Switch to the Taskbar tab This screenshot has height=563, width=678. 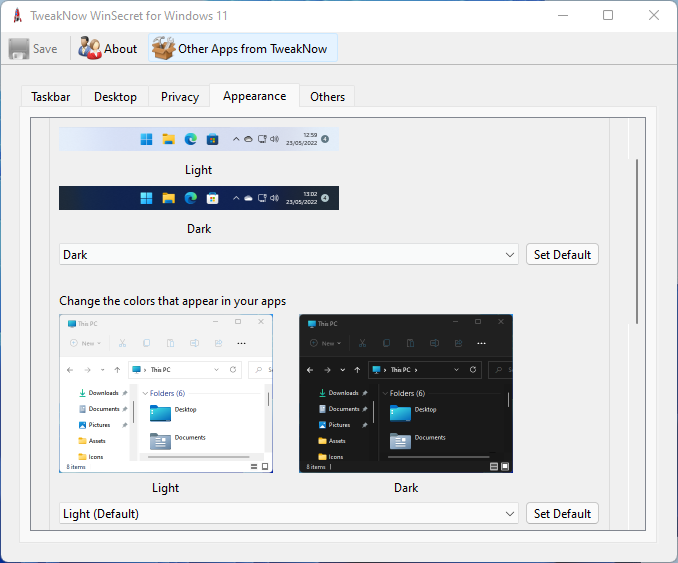click(x=51, y=96)
